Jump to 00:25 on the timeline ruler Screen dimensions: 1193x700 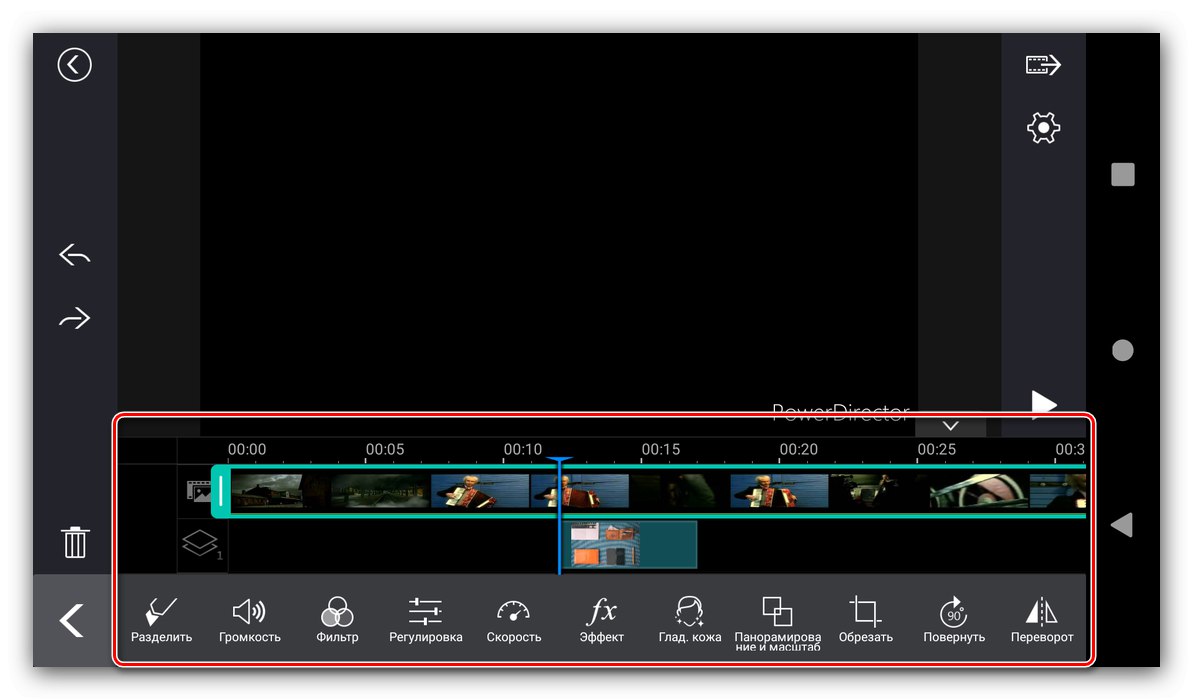click(936, 450)
